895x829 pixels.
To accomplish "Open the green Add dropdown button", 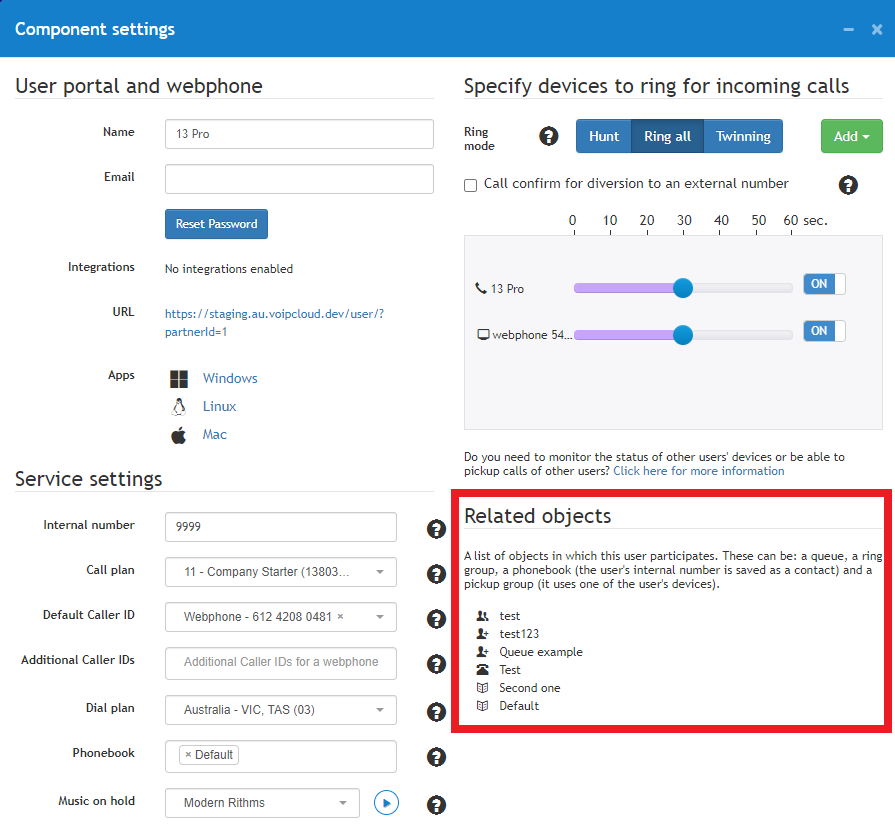I will [852, 136].
